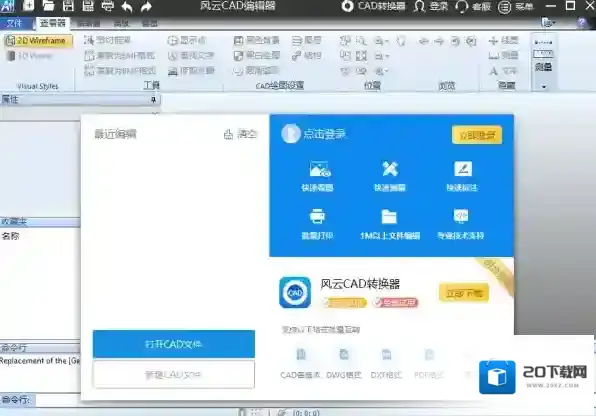
Task: Click the Save As icon beside Save
Action: [88, 6]
